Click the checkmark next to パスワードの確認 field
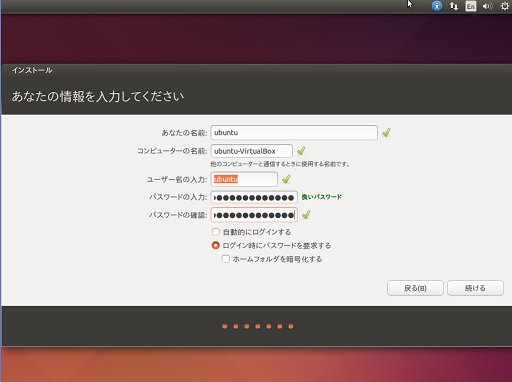The width and height of the screenshot is (512, 382). pyautogui.click(x=306, y=215)
